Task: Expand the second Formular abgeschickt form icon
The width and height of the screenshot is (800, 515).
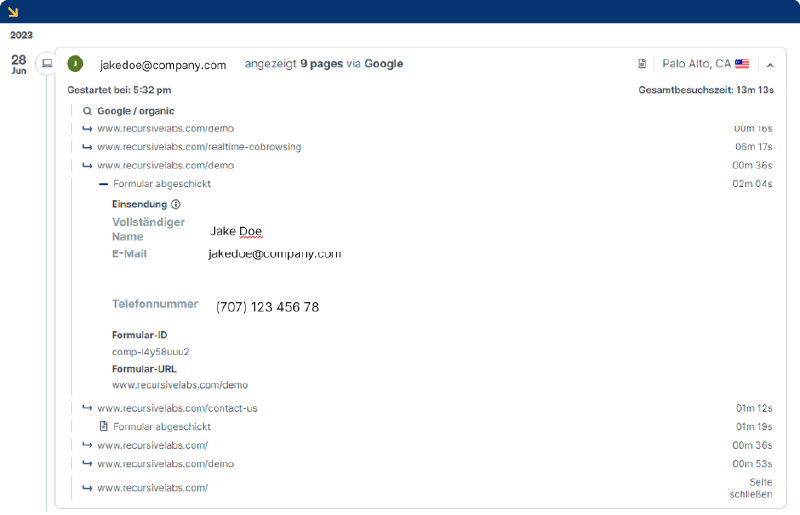Action: click(x=104, y=426)
